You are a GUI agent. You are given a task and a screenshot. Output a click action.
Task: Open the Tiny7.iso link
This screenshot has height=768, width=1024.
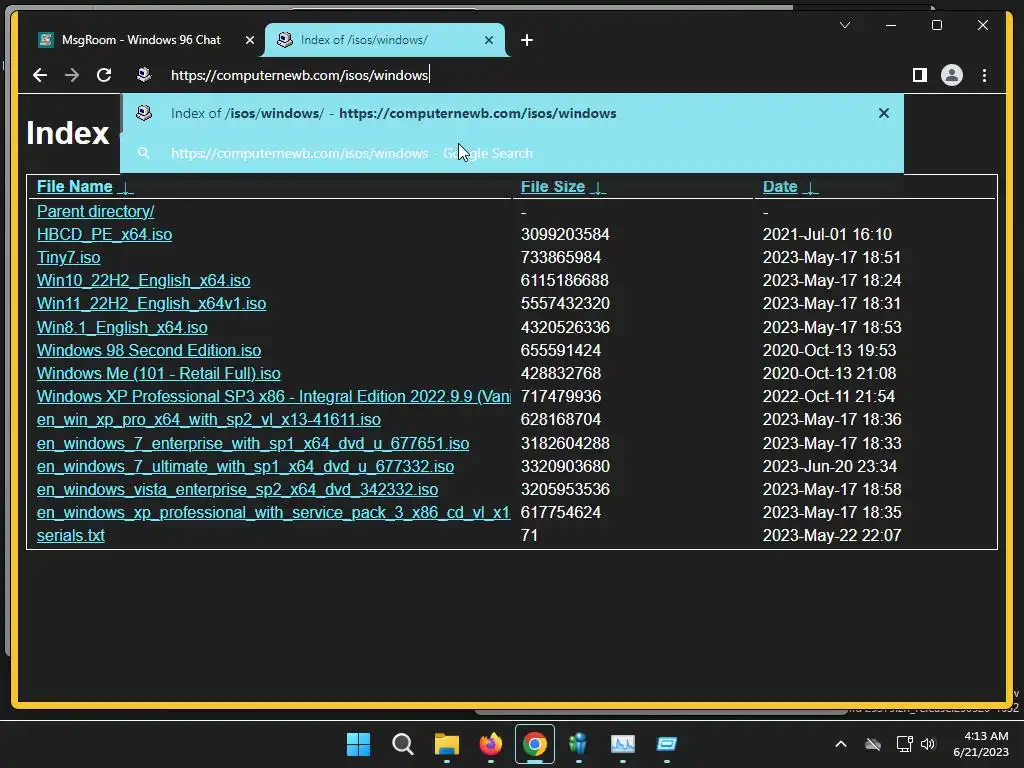[69, 257]
